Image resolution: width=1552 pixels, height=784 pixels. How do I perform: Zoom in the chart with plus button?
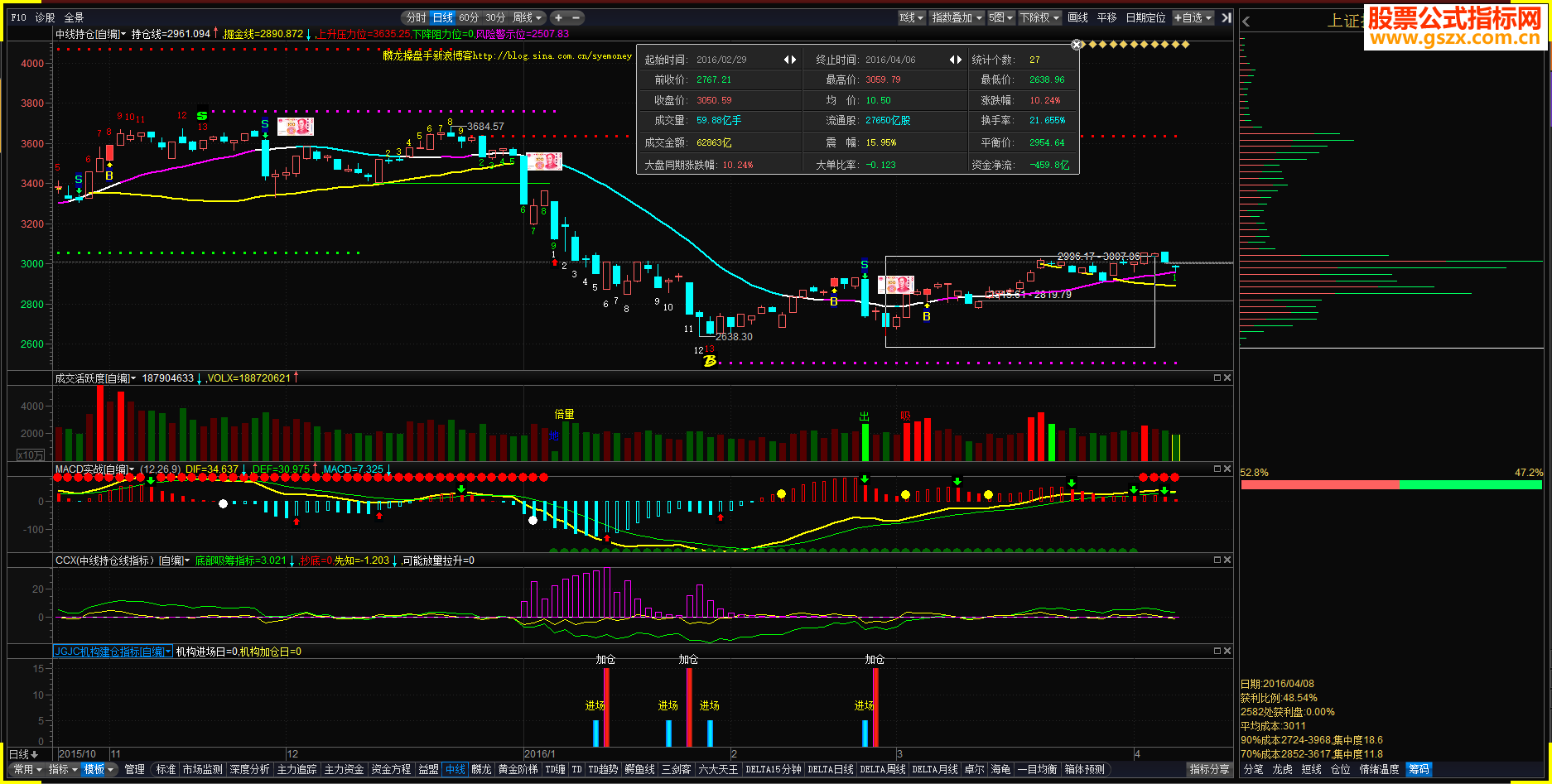559,17
